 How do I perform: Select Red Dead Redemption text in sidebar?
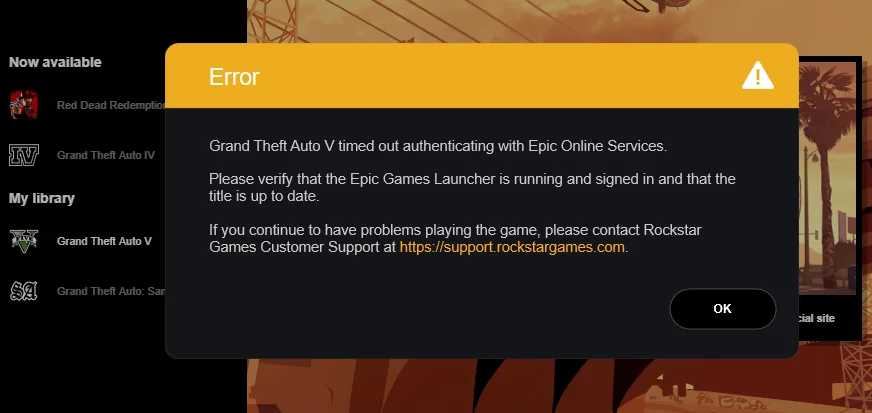[x=111, y=105]
